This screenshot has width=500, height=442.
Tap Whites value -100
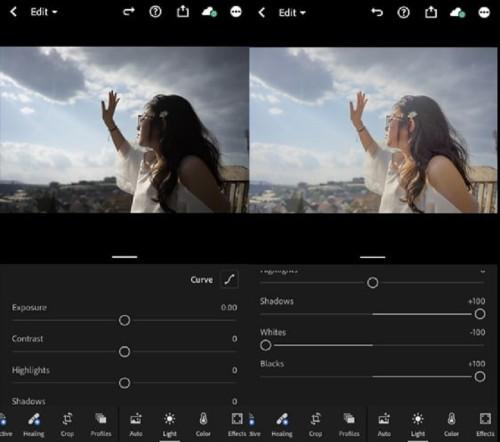tap(477, 332)
